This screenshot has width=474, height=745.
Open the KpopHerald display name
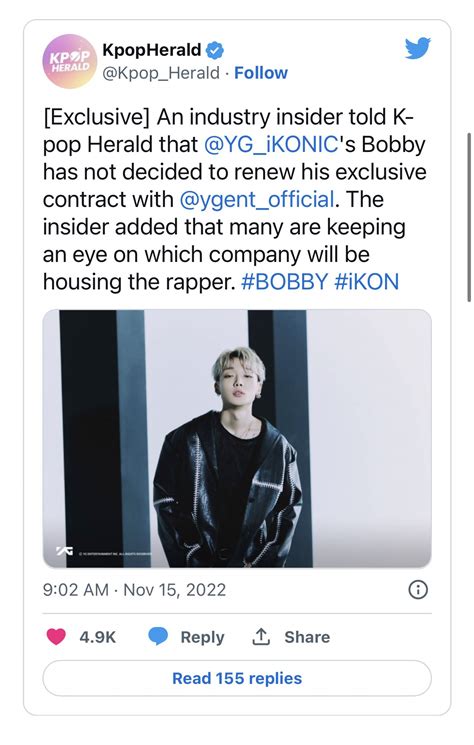pyautogui.click(x=152, y=49)
